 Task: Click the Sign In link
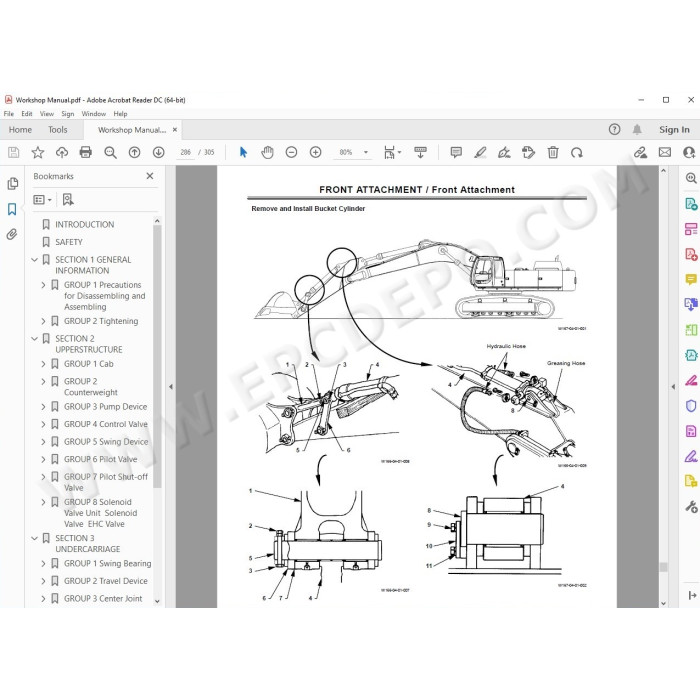click(674, 129)
